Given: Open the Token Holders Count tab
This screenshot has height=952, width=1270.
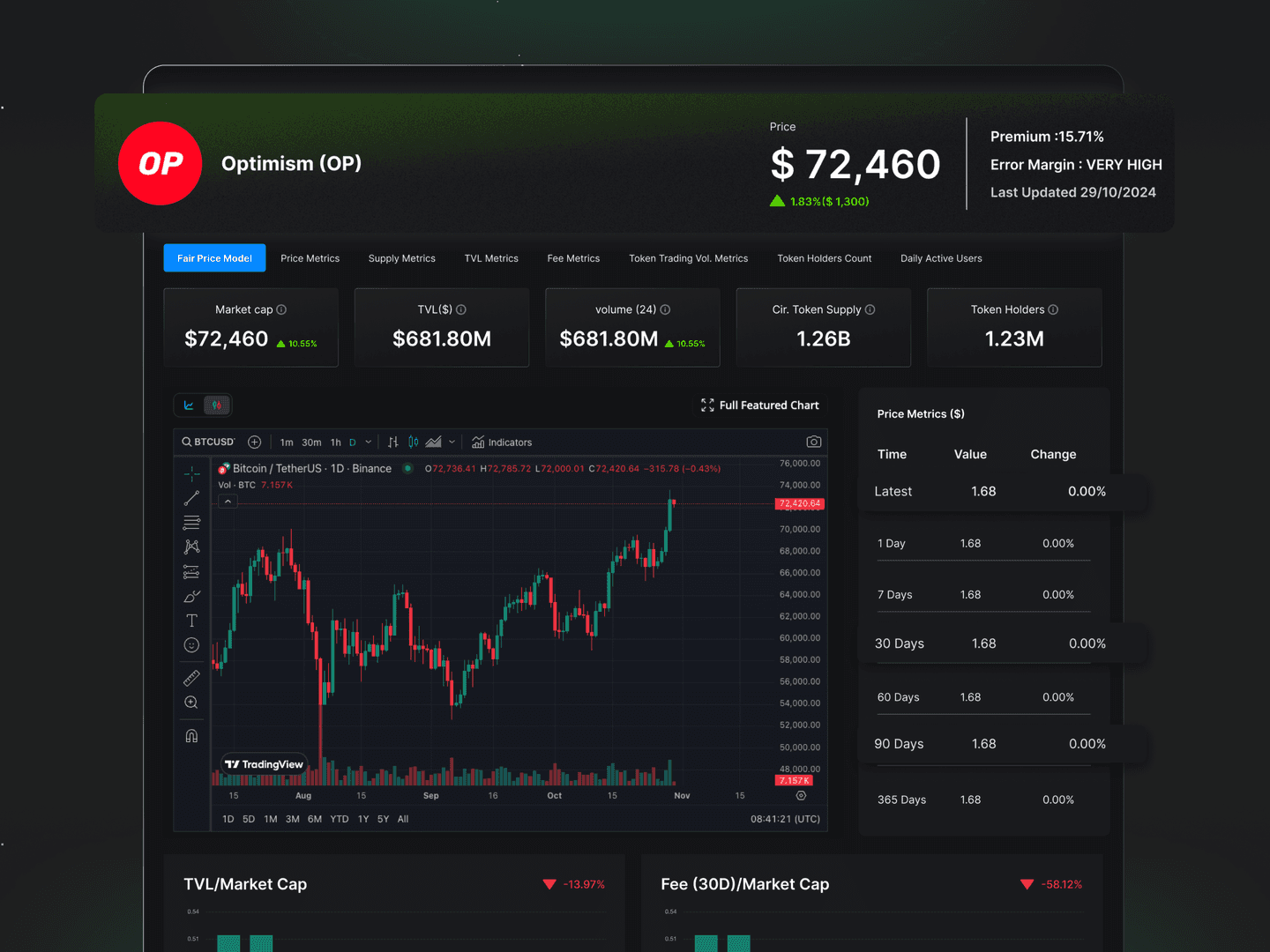Looking at the screenshot, I should (x=824, y=257).
